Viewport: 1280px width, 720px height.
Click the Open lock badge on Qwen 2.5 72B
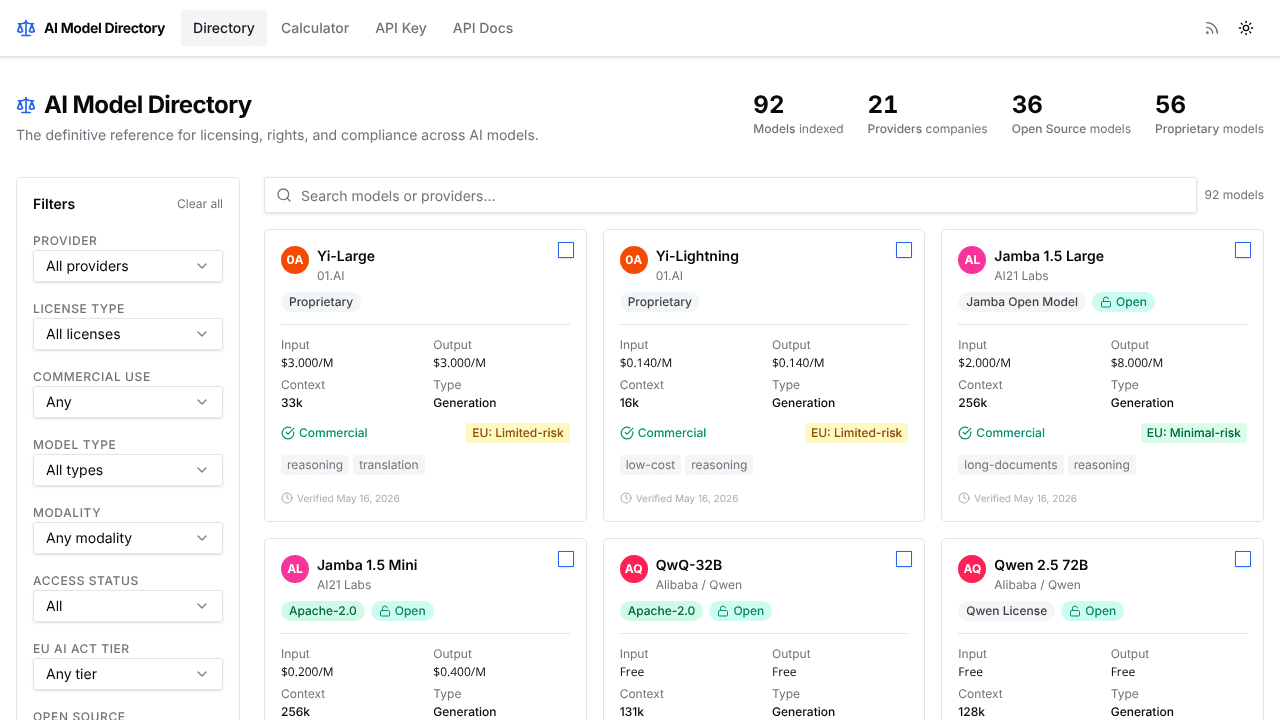pos(1092,611)
